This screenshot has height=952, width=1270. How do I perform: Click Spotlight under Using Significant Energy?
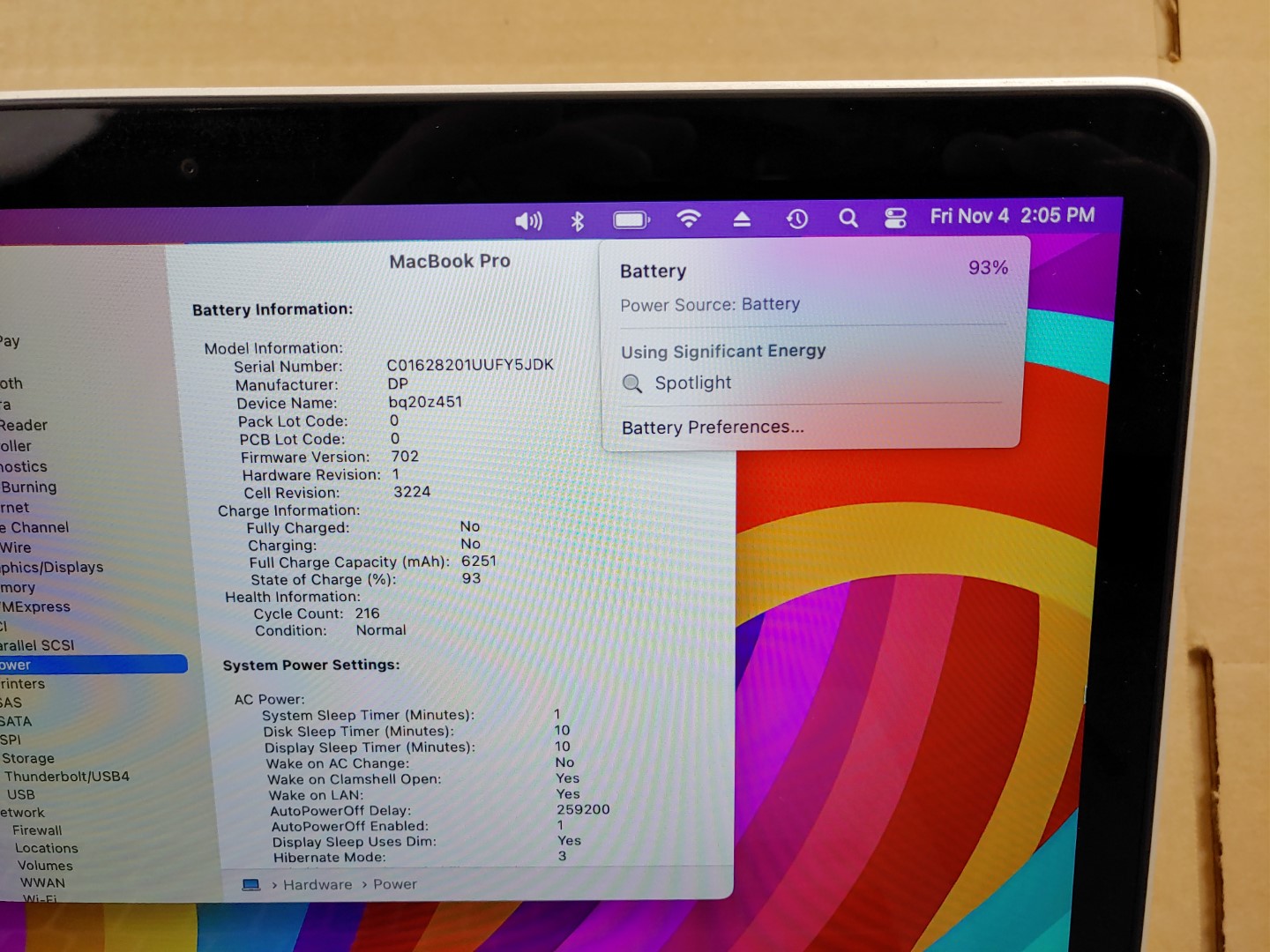click(x=692, y=383)
